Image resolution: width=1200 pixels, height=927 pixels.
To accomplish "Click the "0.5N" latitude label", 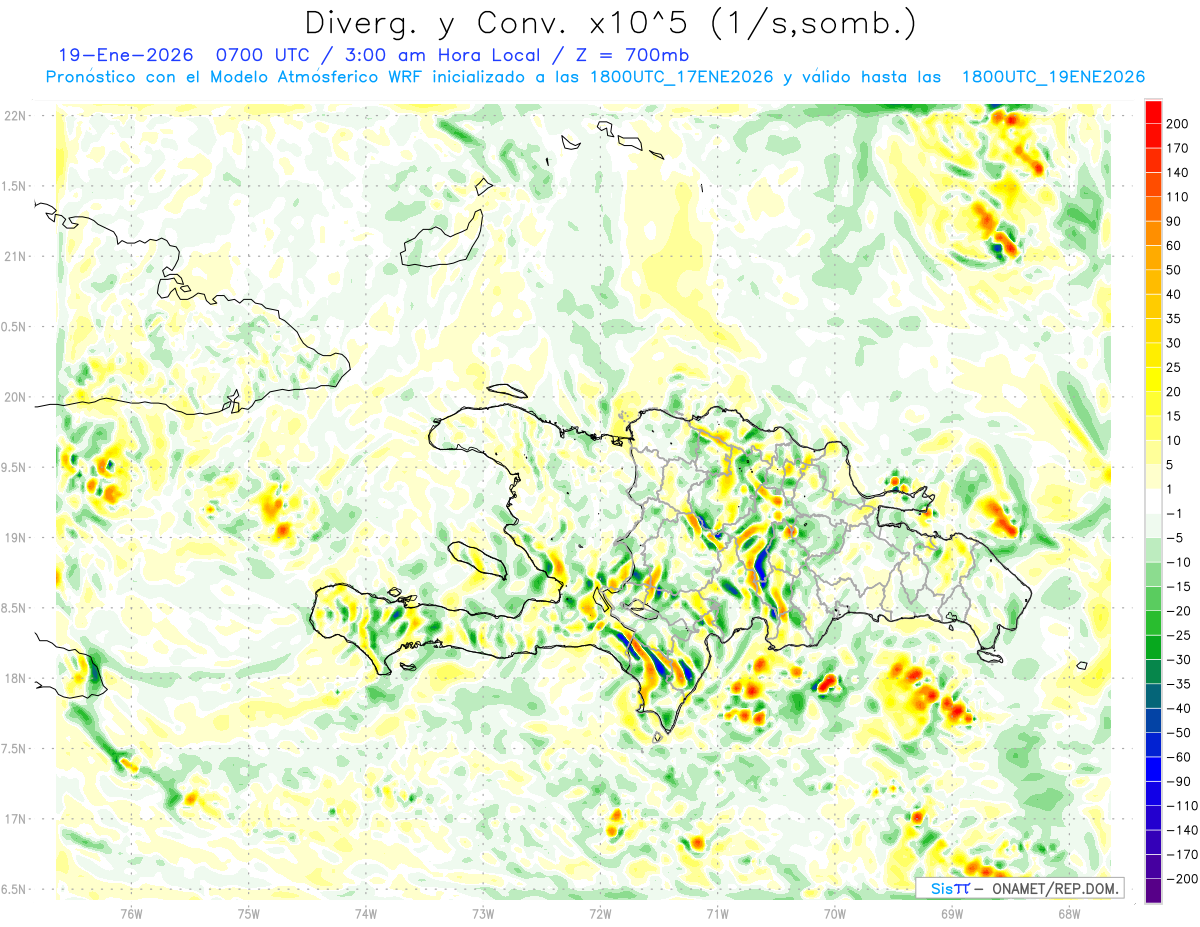I will coord(14,327).
